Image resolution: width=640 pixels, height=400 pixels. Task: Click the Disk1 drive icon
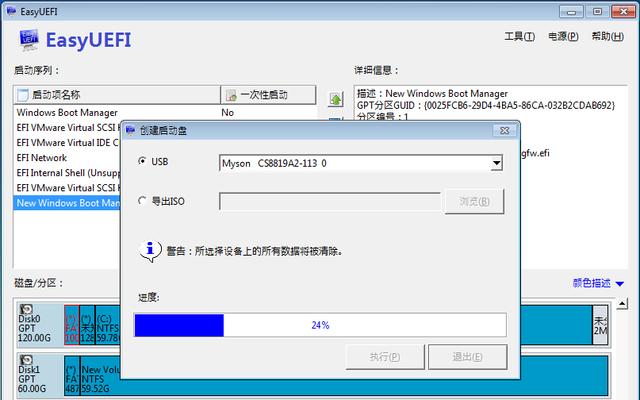[26, 360]
